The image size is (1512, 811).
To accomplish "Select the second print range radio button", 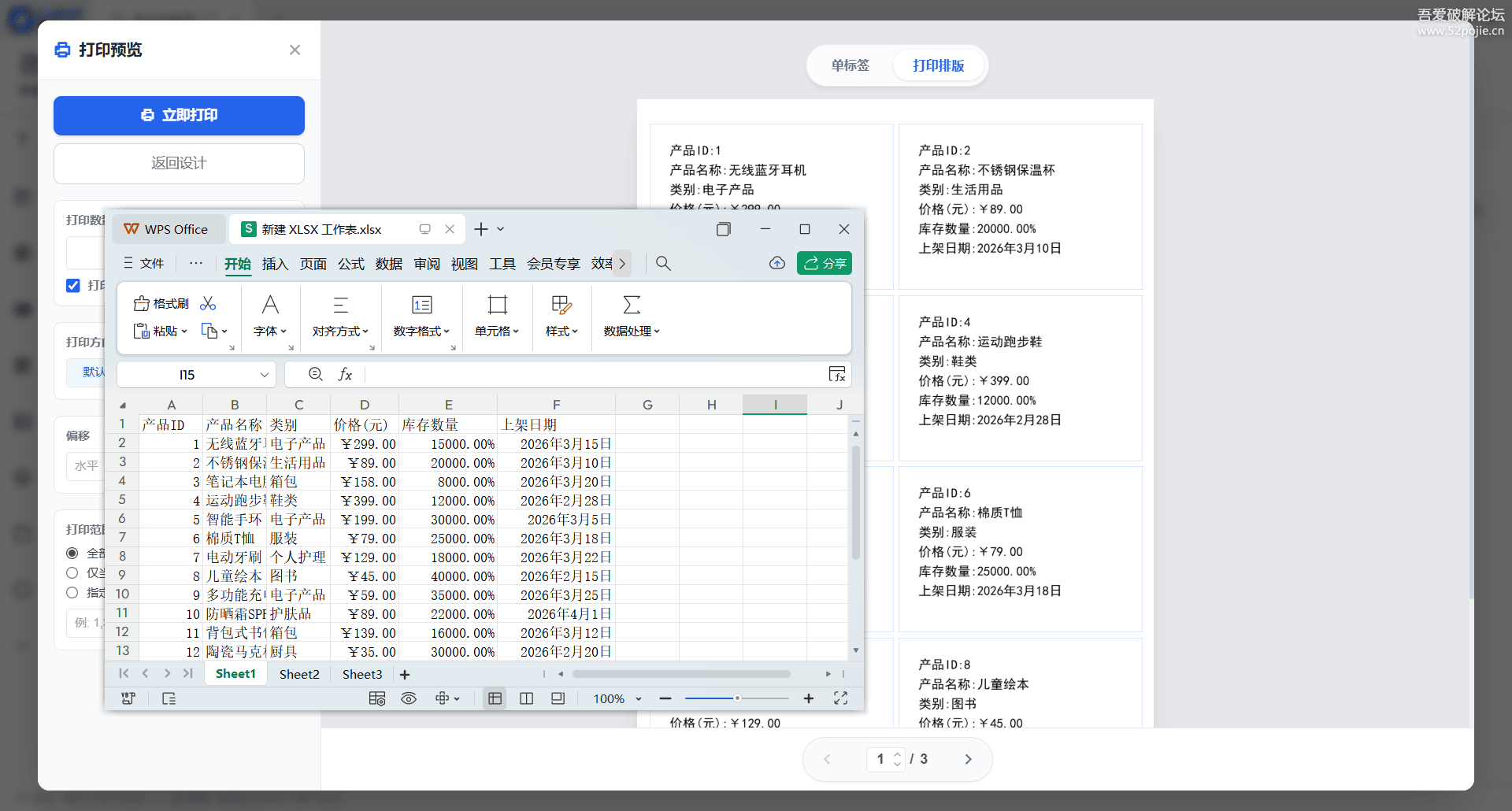I will point(72,572).
